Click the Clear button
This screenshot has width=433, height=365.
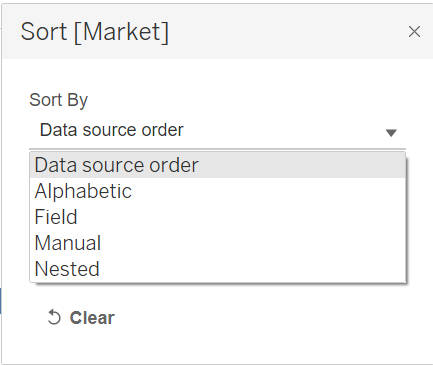coord(81,318)
